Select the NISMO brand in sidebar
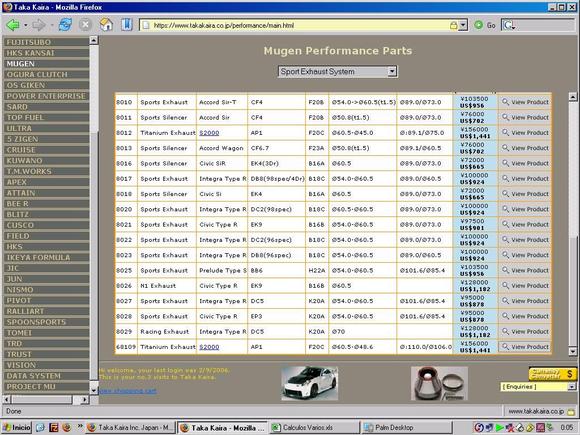The height and width of the screenshot is (435, 580). click(x=46, y=290)
